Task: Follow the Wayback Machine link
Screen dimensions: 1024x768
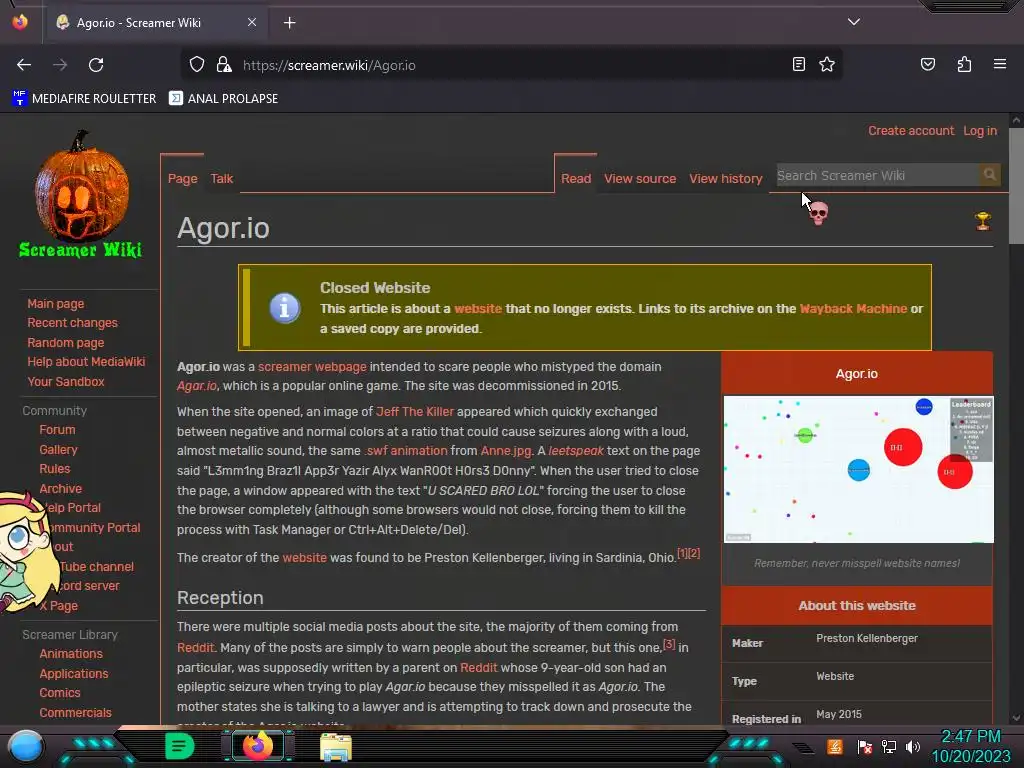Action: tap(853, 309)
